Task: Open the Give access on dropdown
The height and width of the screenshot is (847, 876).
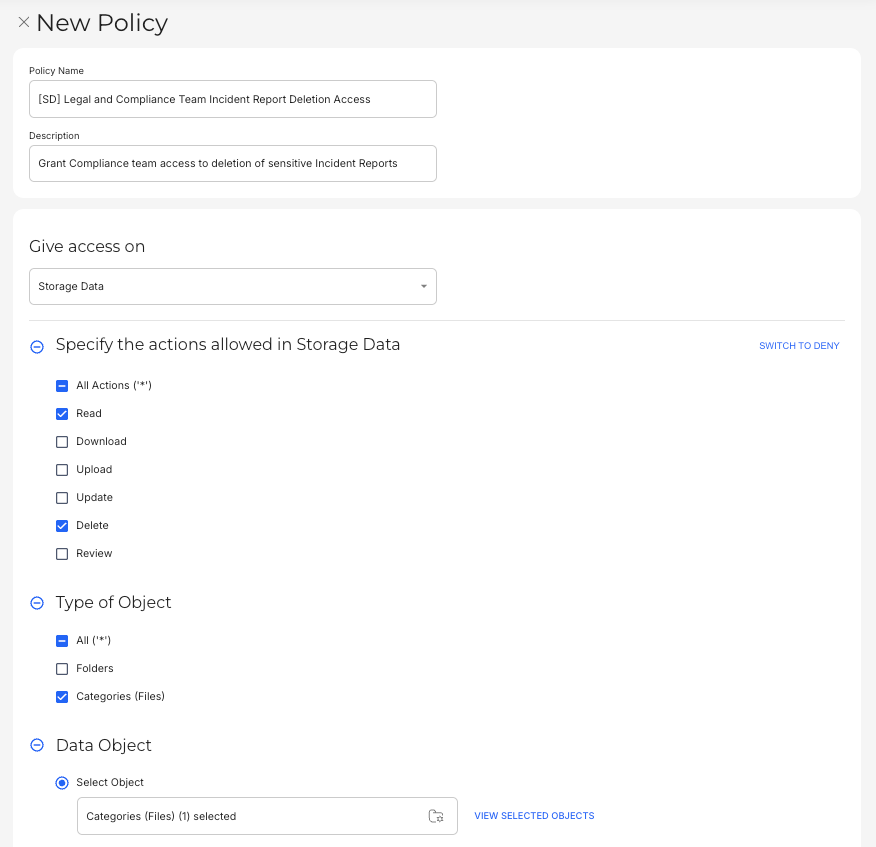Action: point(232,286)
